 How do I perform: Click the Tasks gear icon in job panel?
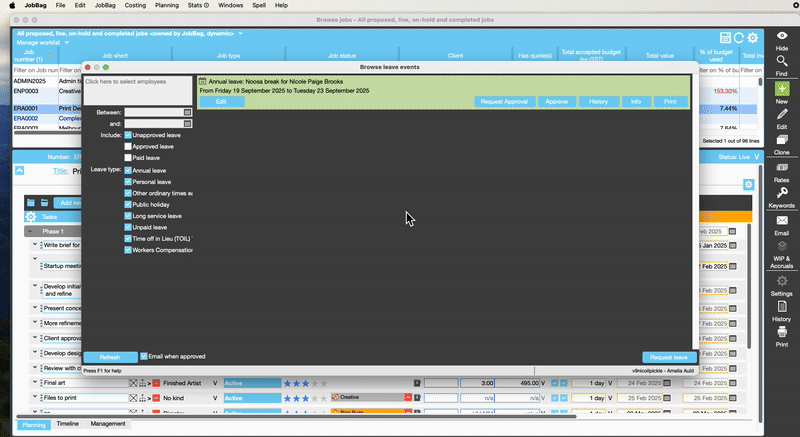click(x=31, y=217)
